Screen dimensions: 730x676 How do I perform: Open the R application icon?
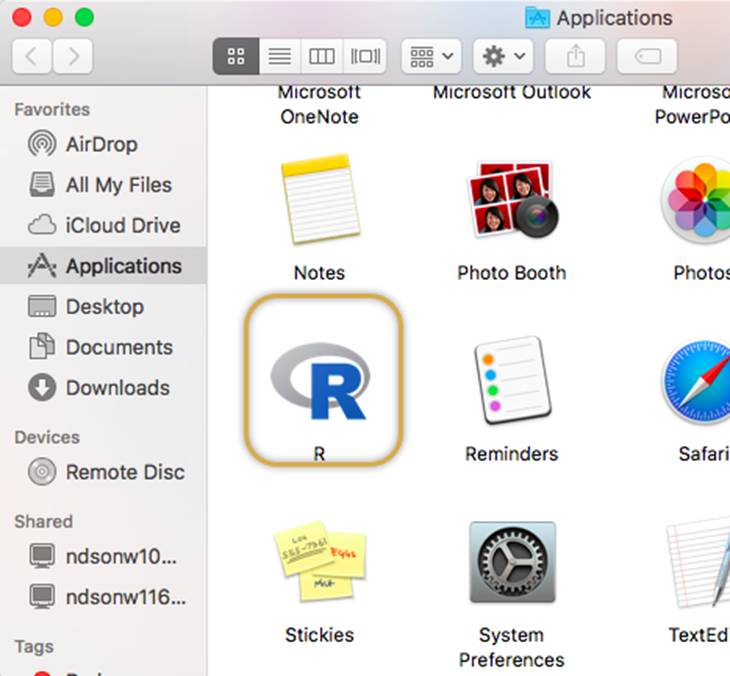point(320,380)
